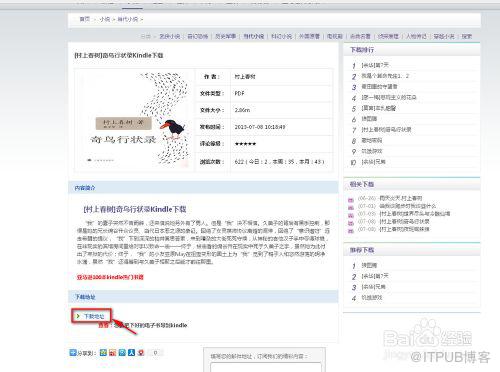Select 科幻小说 in the category menu

click(282, 36)
